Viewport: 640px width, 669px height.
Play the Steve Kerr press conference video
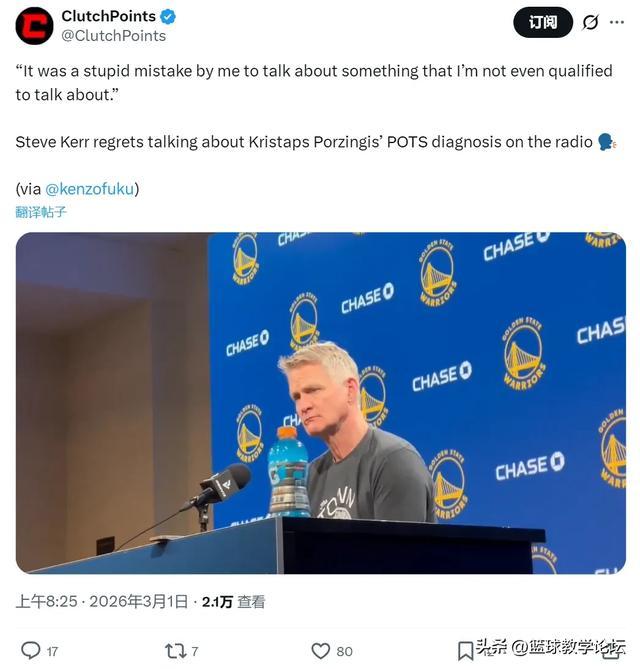321,403
